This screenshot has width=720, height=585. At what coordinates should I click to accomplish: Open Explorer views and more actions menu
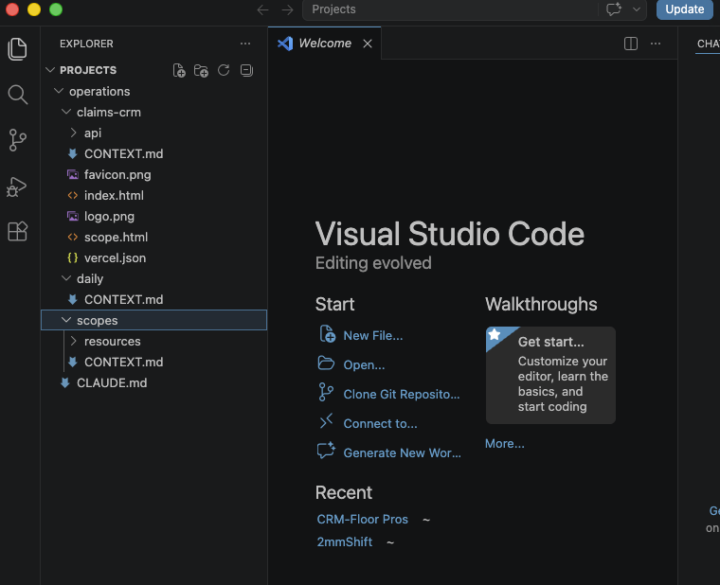[x=245, y=44]
